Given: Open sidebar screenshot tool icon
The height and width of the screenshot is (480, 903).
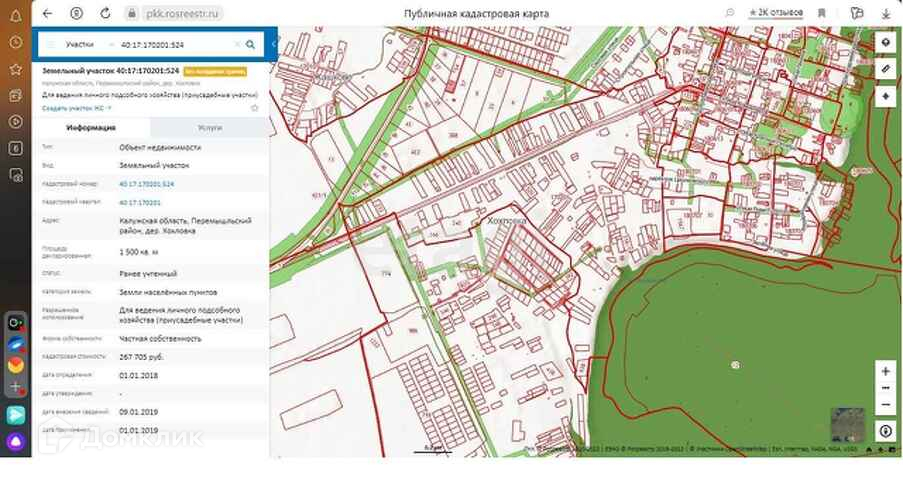Looking at the screenshot, I should click(x=16, y=175).
